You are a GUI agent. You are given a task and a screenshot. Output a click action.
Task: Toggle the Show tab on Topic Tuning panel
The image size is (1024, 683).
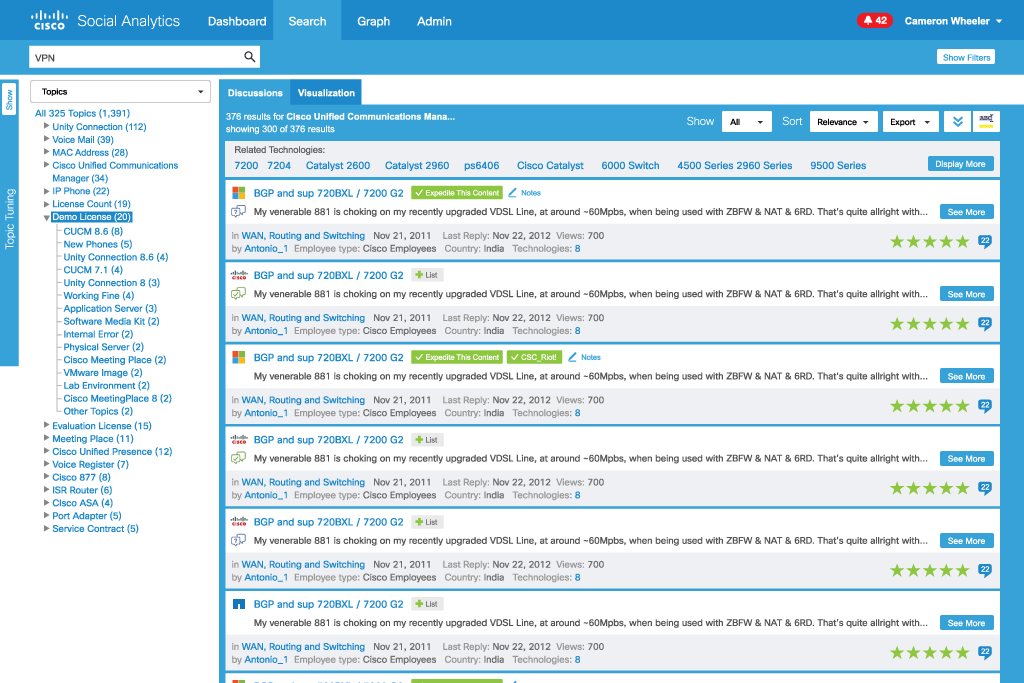click(x=9, y=99)
